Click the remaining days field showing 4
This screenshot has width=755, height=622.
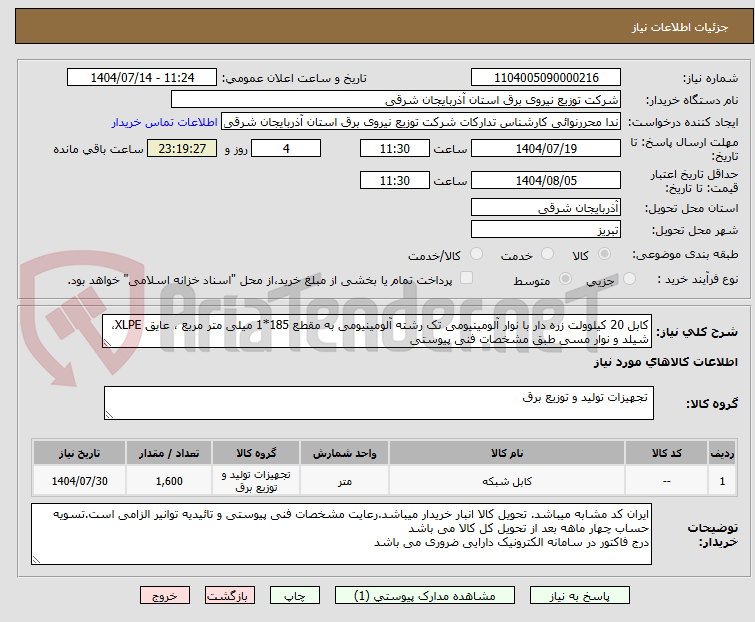[x=286, y=148]
